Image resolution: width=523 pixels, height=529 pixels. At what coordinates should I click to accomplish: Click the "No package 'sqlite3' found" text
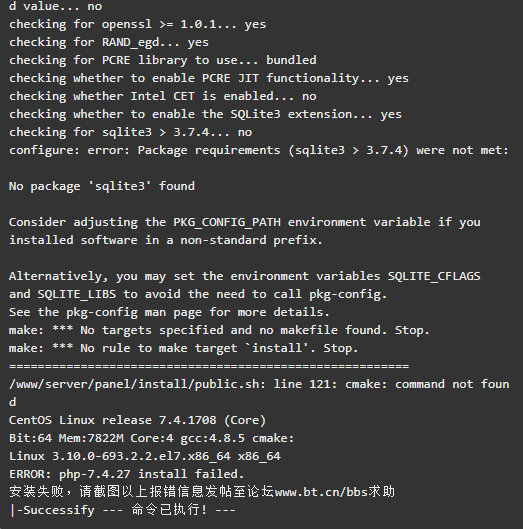pyautogui.click(x=102, y=186)
